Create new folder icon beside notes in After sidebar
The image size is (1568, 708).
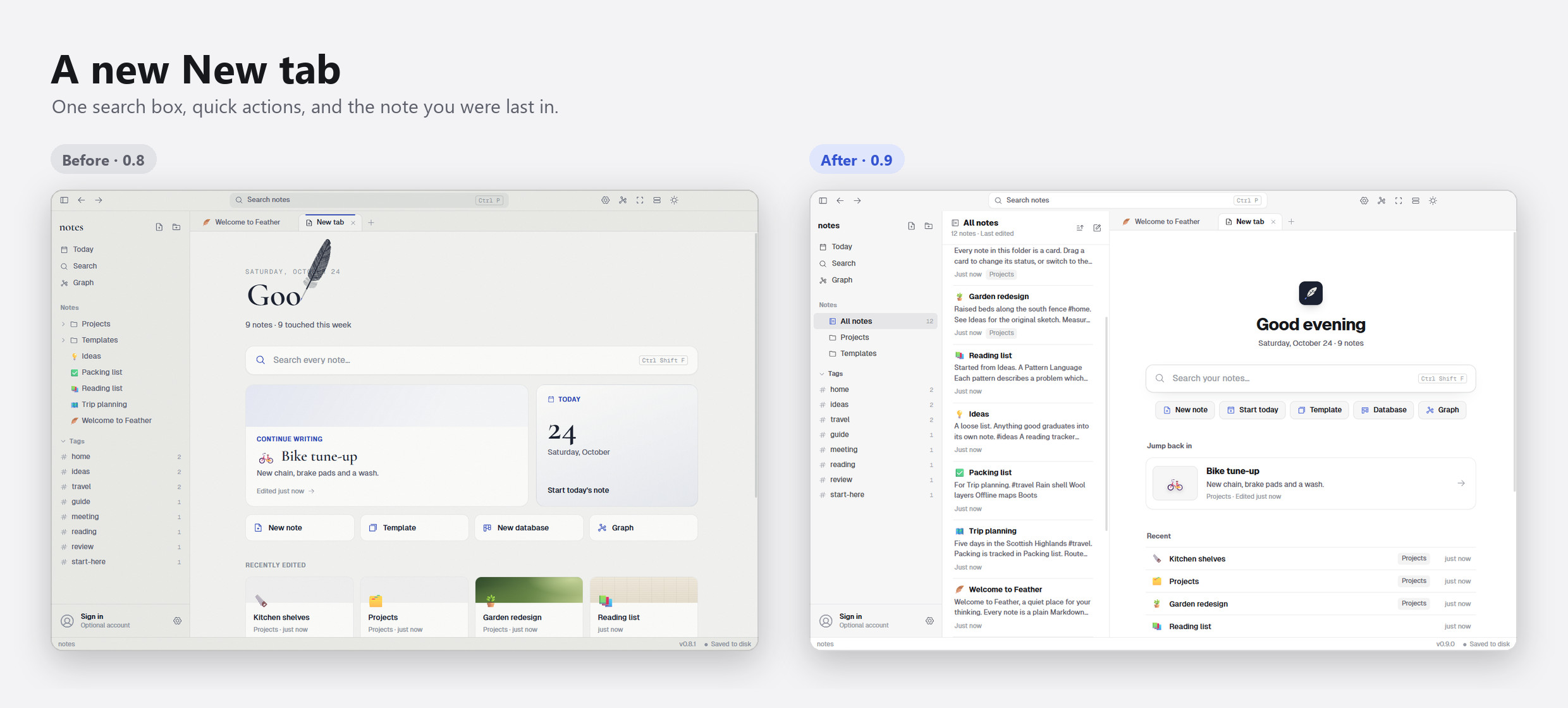click(929, 226)
